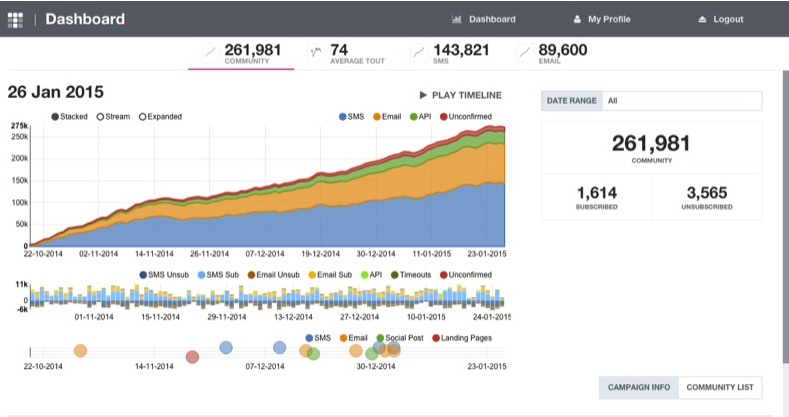Select the 261,981 Community stat tab
789x417 pixels.
tap(242, 53)
